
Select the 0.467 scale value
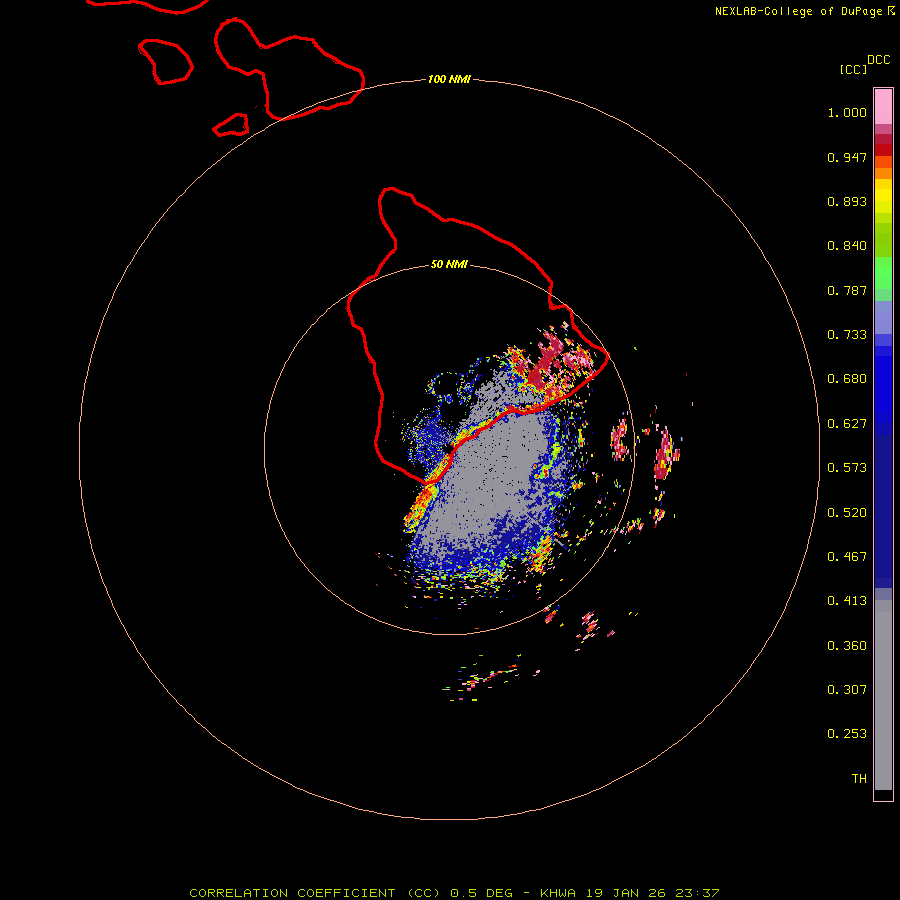coord(847,557)
